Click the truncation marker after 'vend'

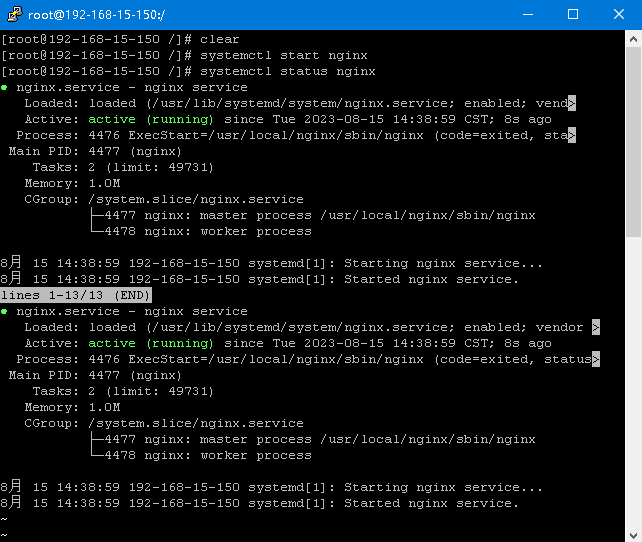[572, 103]
